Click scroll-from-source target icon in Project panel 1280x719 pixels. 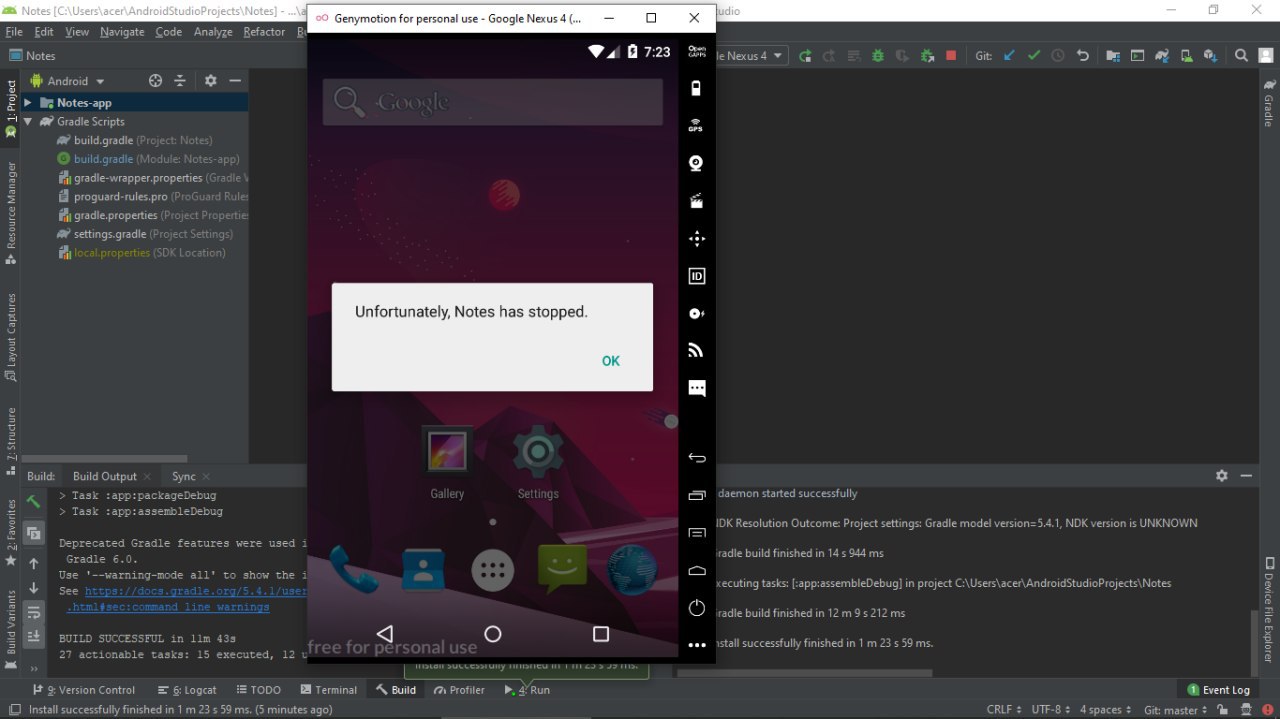(155, 81)
